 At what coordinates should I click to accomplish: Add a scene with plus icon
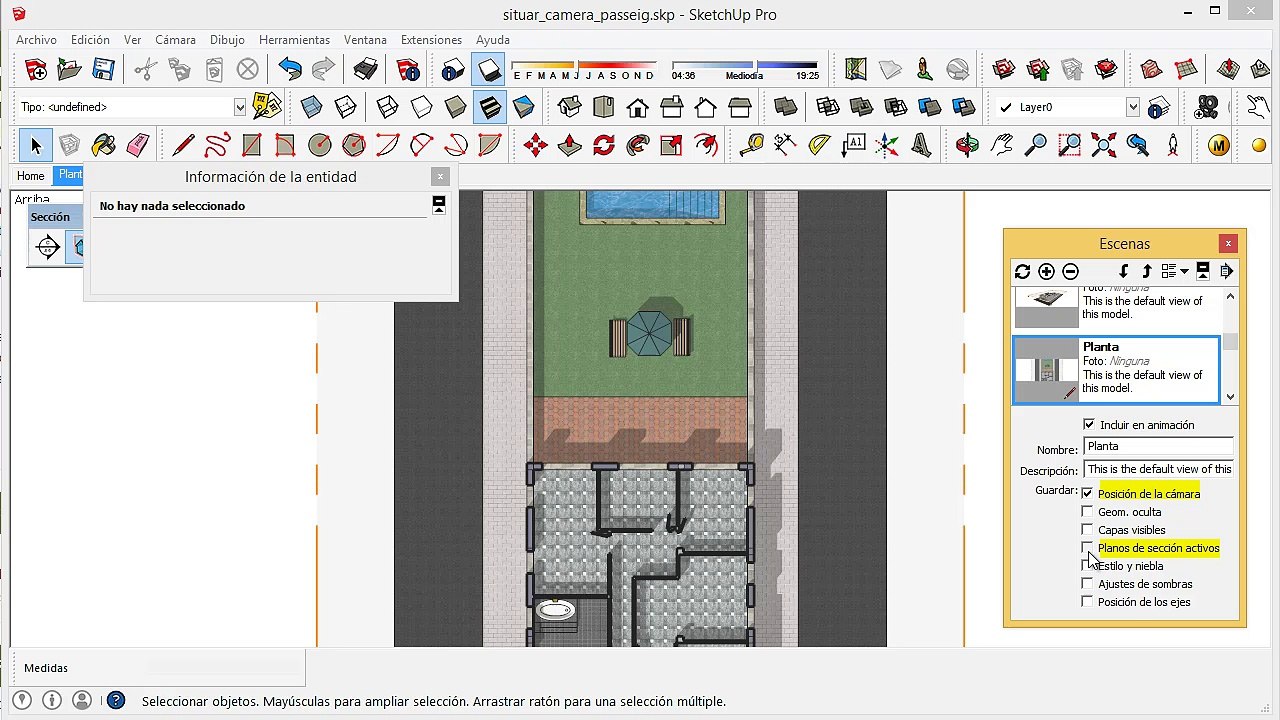[x=1046, y=271]
